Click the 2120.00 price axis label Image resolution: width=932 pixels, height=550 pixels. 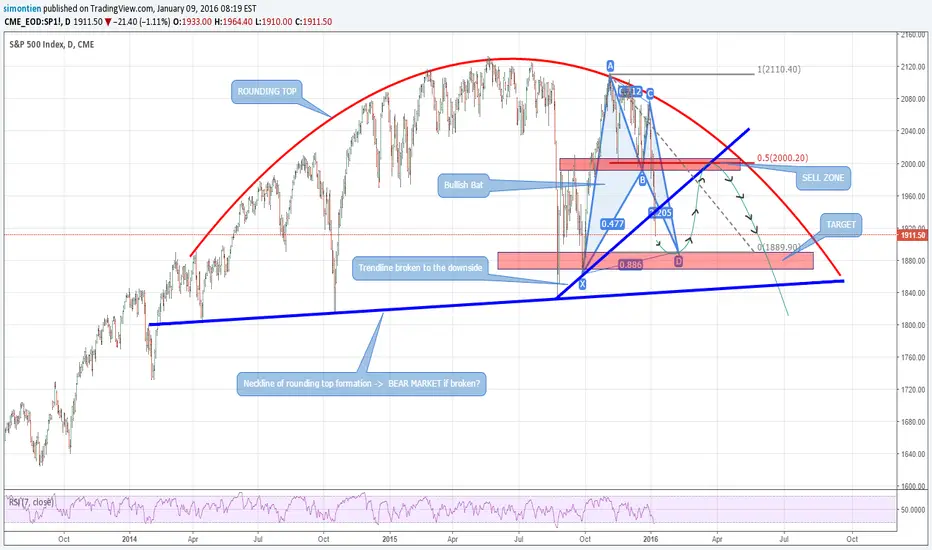tap(913, 67)
